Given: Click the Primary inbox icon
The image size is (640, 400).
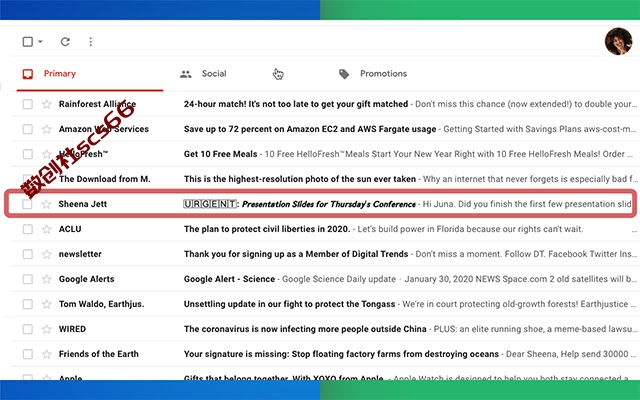Looking at the screenshot, I should click(28, 74).
